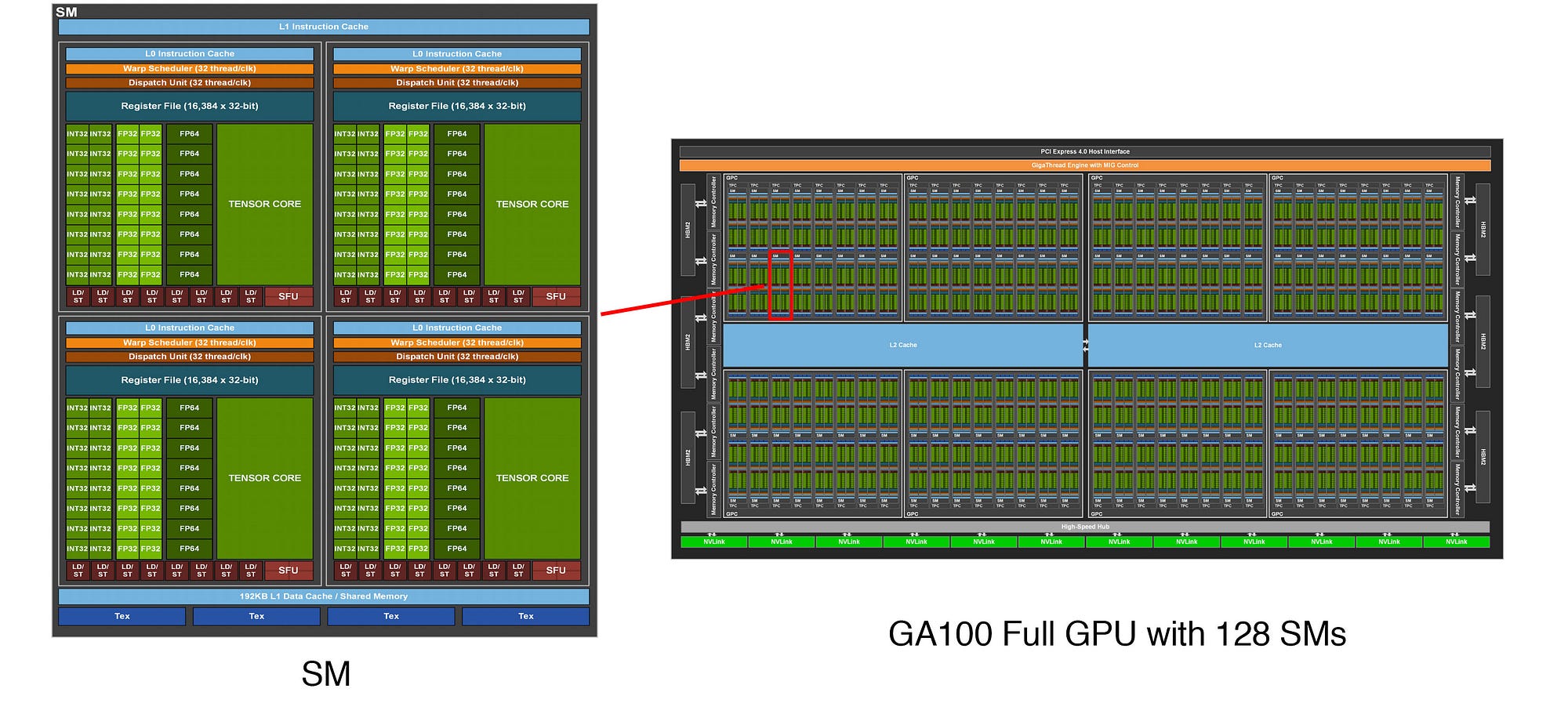Select the bottom-left partition's TENSOR CORE block
The width and height of the screenshot is (1568, 703).
(x=265, y=478)
